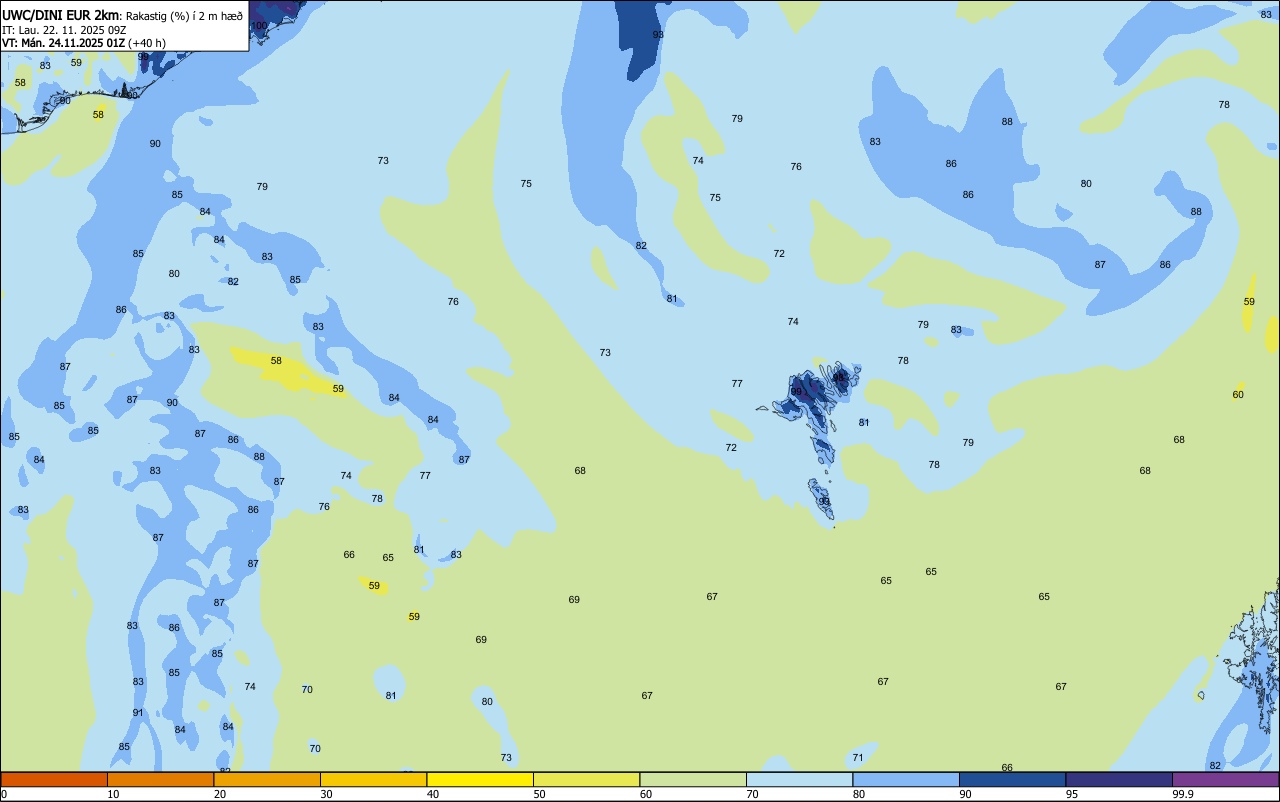This screenshot has height=802, width=1280.
Task: Click the '(+40 h)' forecast offset text
Action: (147, 43)
